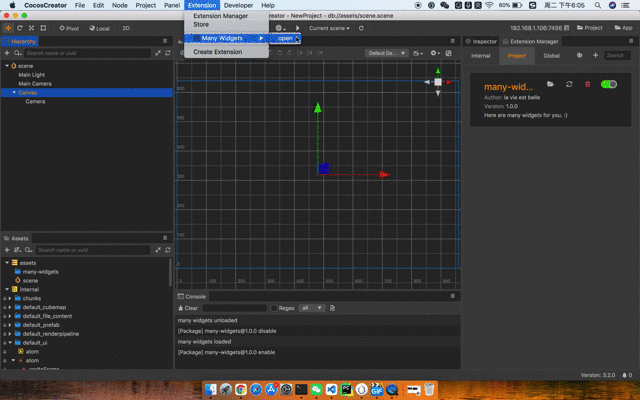
Task: Click the Project folder button in toolbar
Action: click(589, 28)
